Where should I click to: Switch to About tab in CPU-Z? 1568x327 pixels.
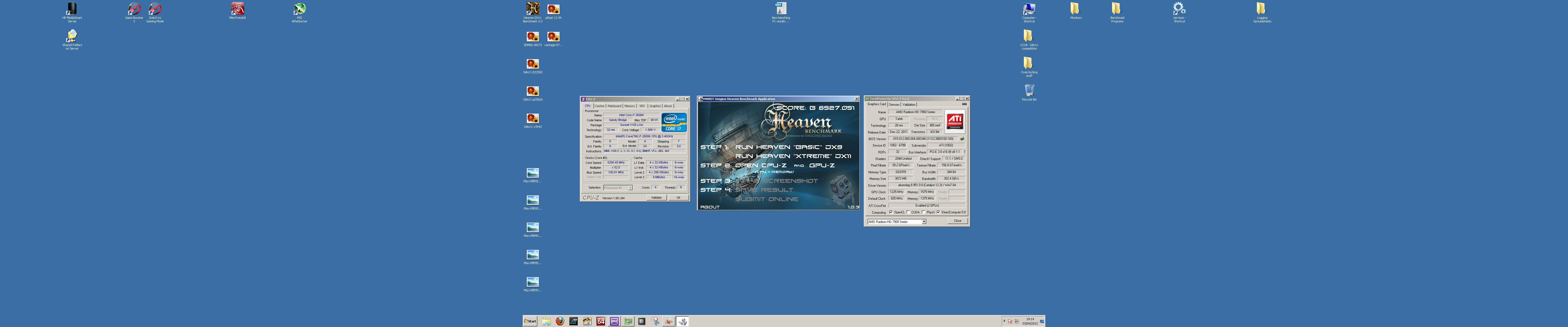[668, 106]
